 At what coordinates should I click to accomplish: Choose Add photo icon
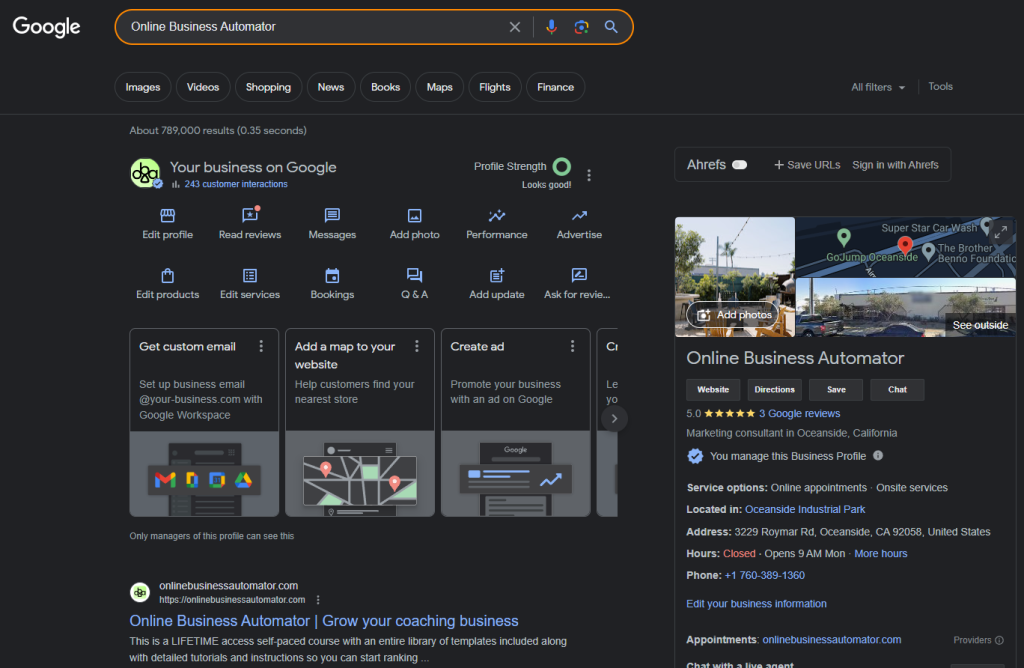414,215
